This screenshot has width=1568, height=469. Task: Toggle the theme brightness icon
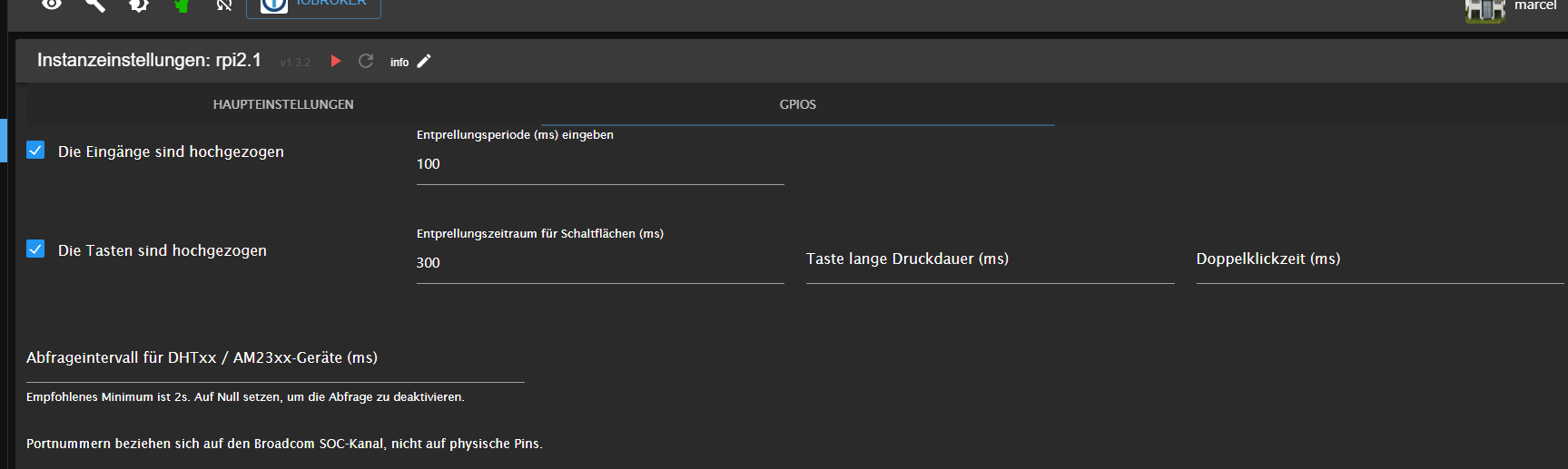coord(138,5)
